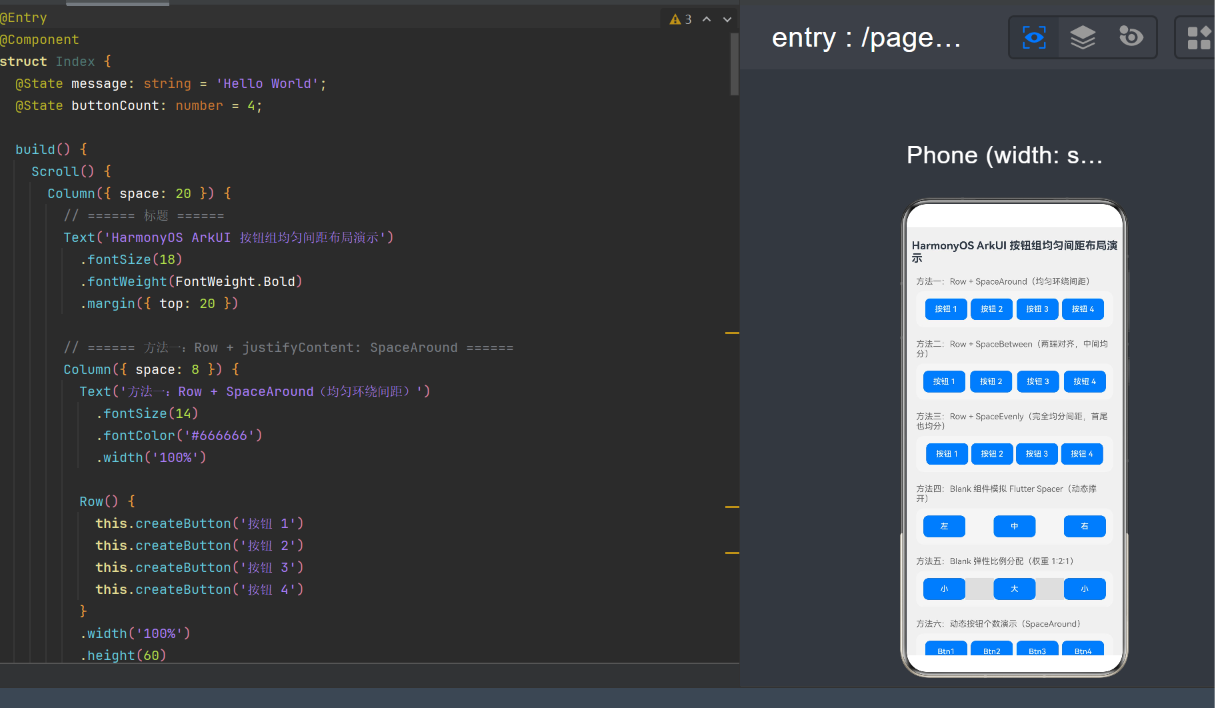The width and height of the screenshot is (1215, 708).
Task: Click 按钮 4 in the 方法一 SpaceAround row
Action: pyautogui.click(x=1083, y=309)
